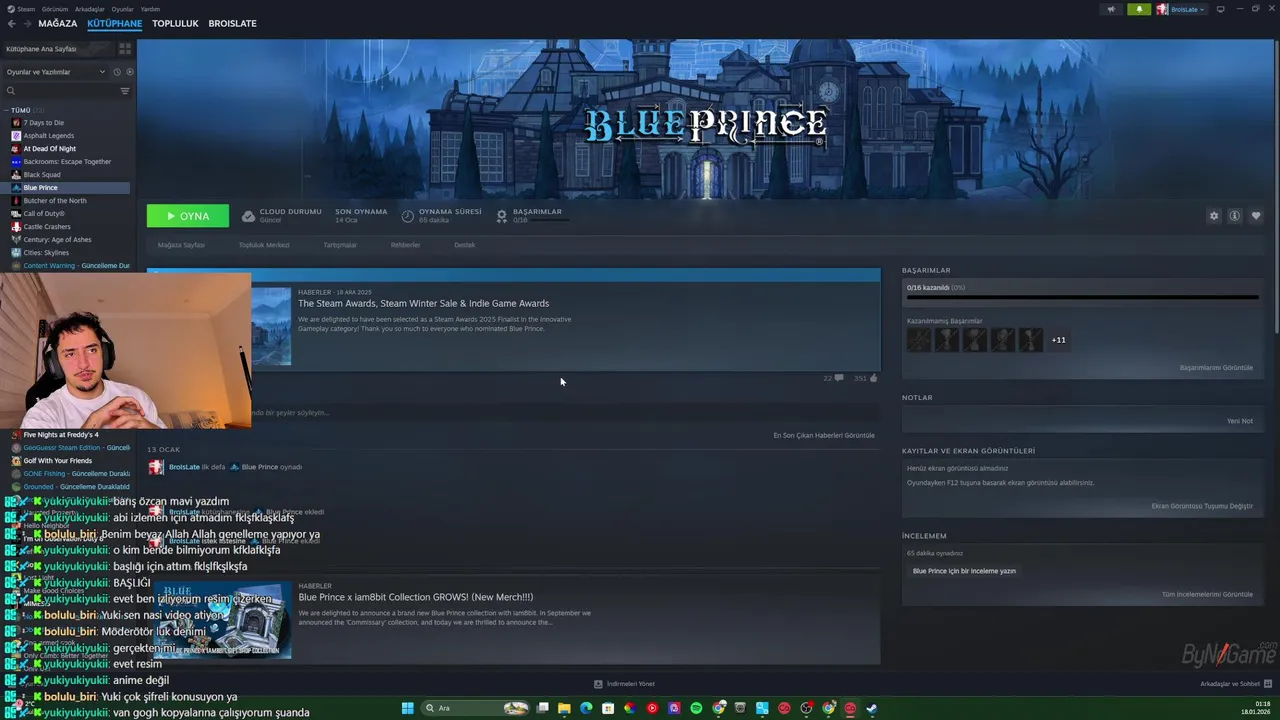Image resolution: width=1280 pixels, height=720 pixels.
Task: Open game settings gear icon
Action: pyautogui.click(x=1214, y=216)
